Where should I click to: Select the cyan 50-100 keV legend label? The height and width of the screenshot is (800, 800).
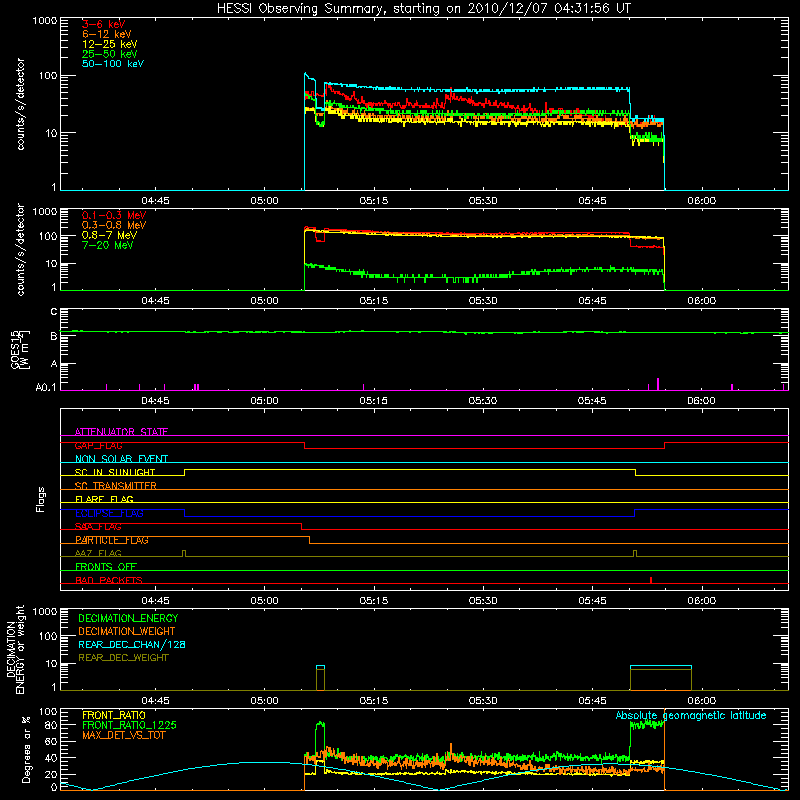(x=113, y=64)
